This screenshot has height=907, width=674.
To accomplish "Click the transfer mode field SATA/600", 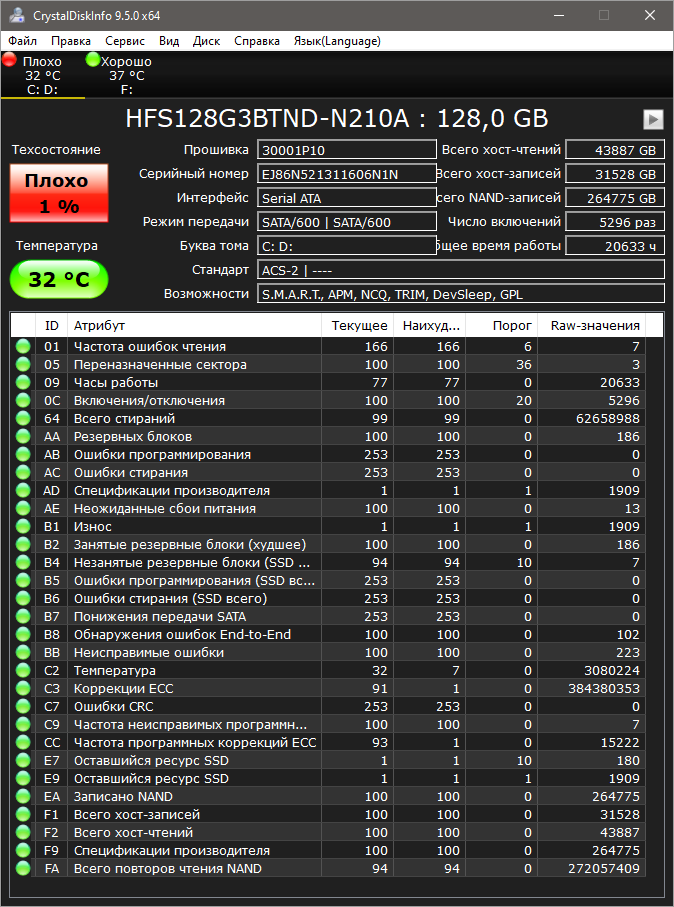I will 347,222.
